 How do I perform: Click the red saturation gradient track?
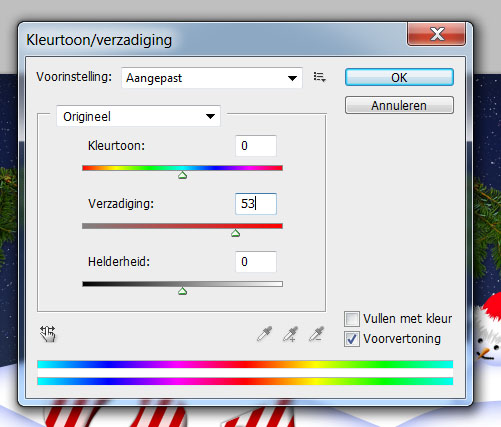[x=182, y=226]
